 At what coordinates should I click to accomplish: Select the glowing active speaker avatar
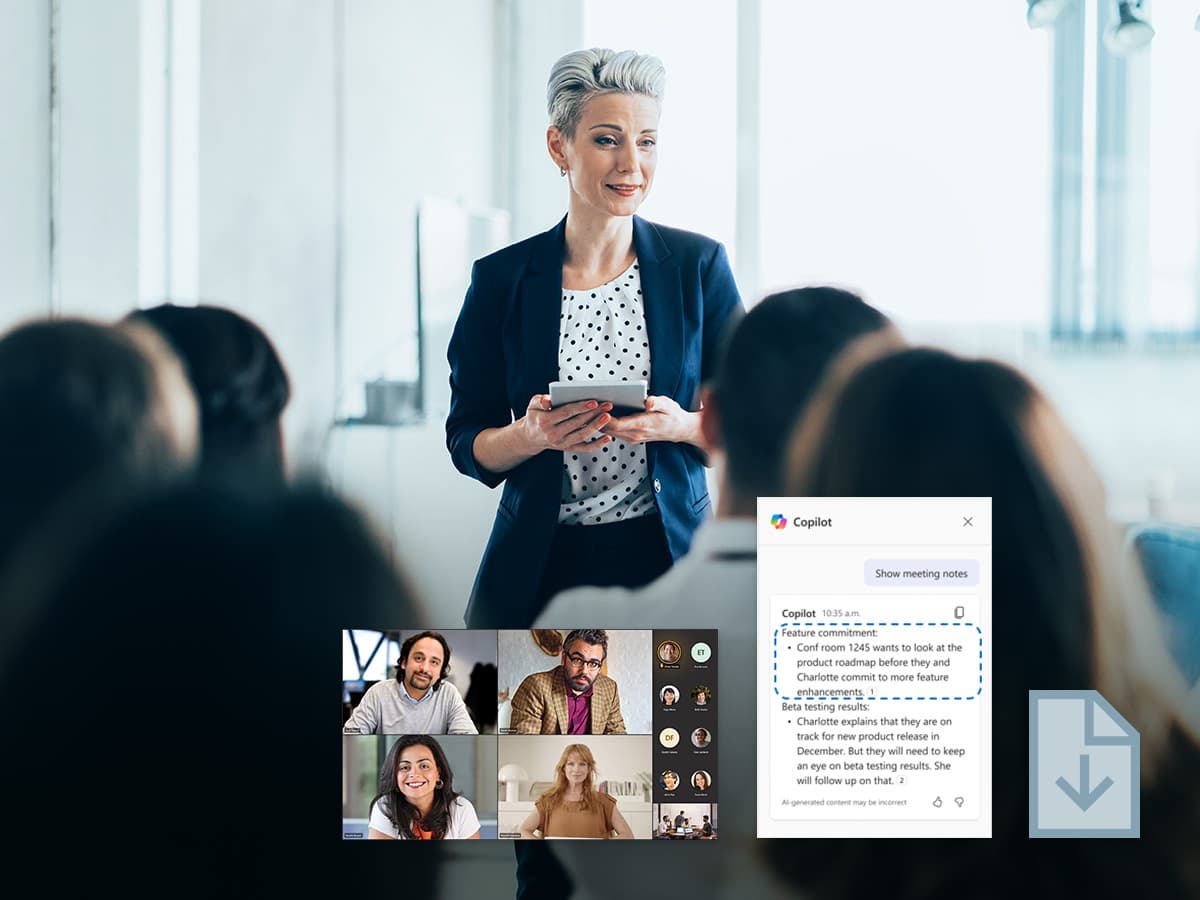[669, 652]
